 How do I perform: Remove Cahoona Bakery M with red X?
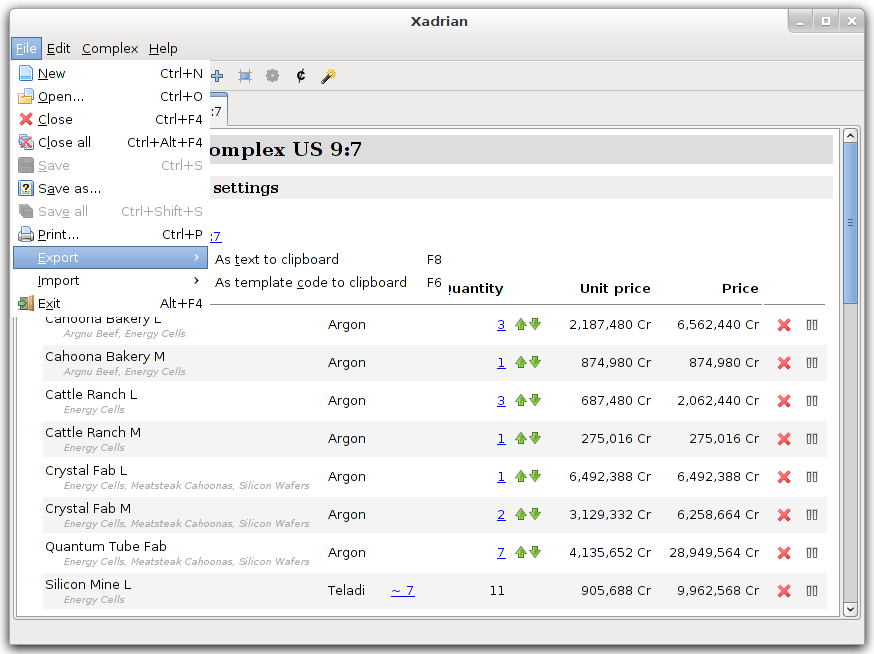coord(784,363)
